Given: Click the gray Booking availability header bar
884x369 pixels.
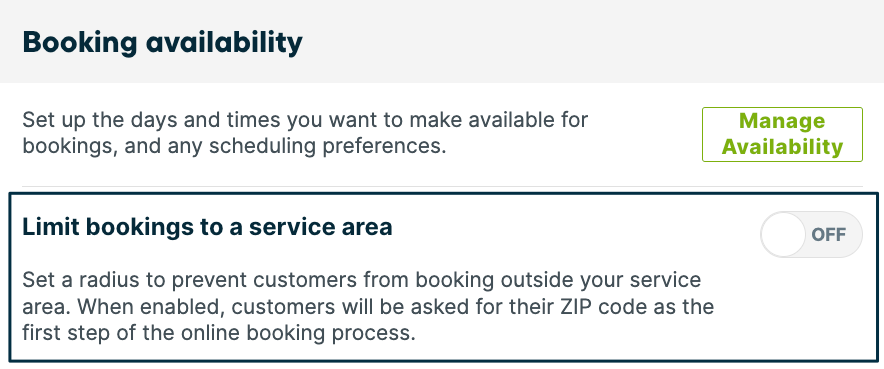Looking at the screenshot, I should 442,42.
